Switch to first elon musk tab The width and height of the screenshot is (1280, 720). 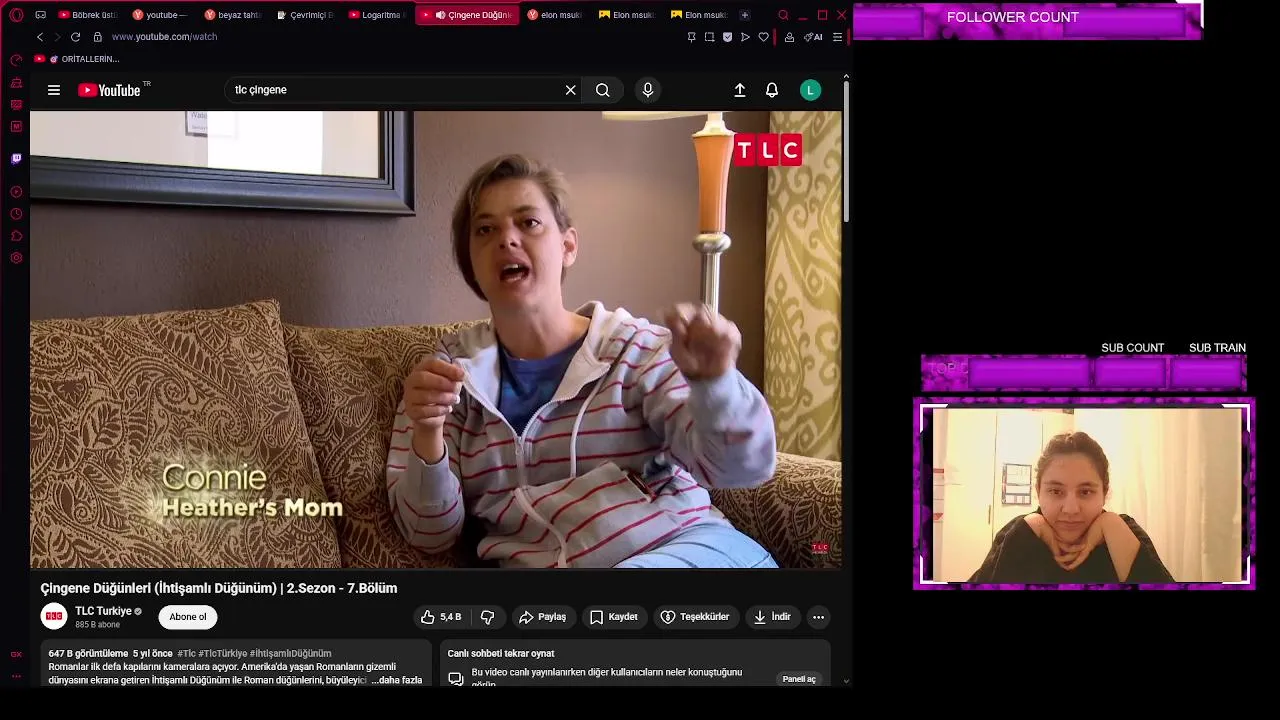[x=556, y=15]
